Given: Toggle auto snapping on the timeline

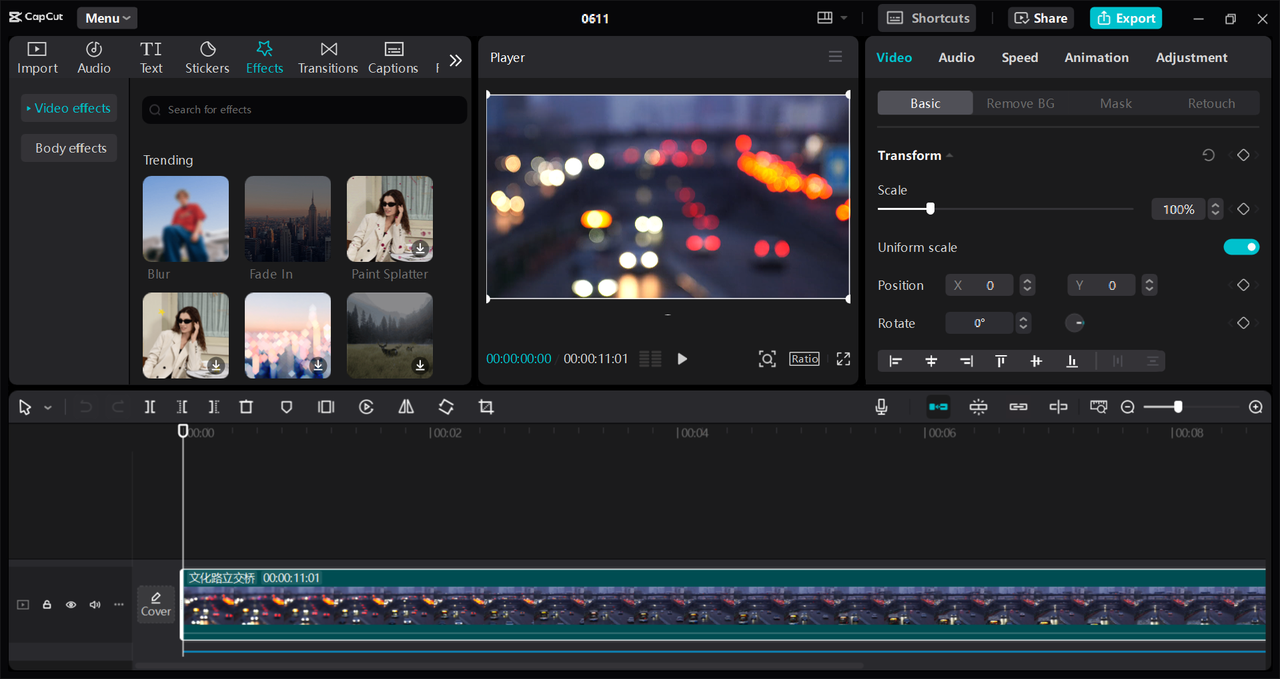Looking at the screenshot, I should tap(978, 407).
